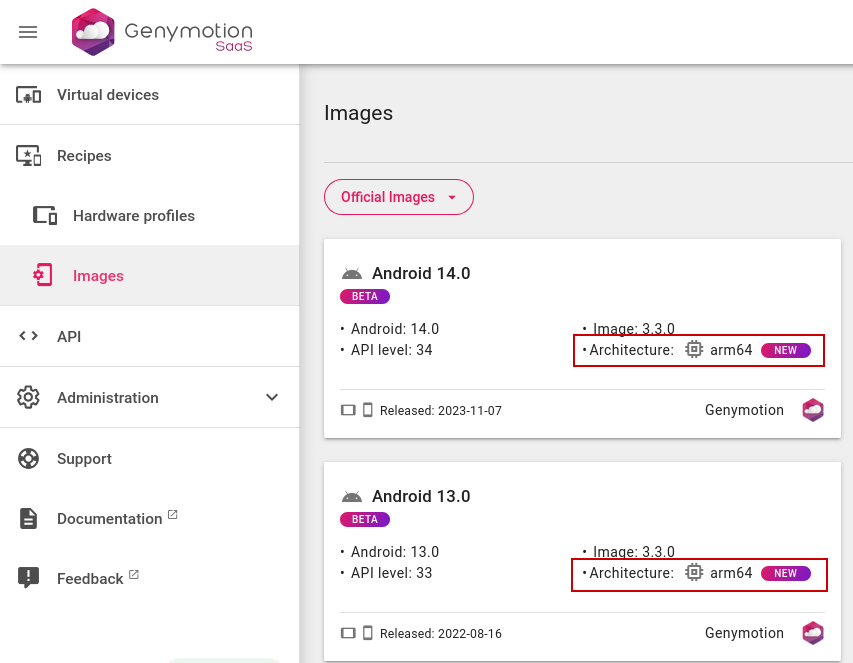Click the Documentation file icon

(28, 519)
